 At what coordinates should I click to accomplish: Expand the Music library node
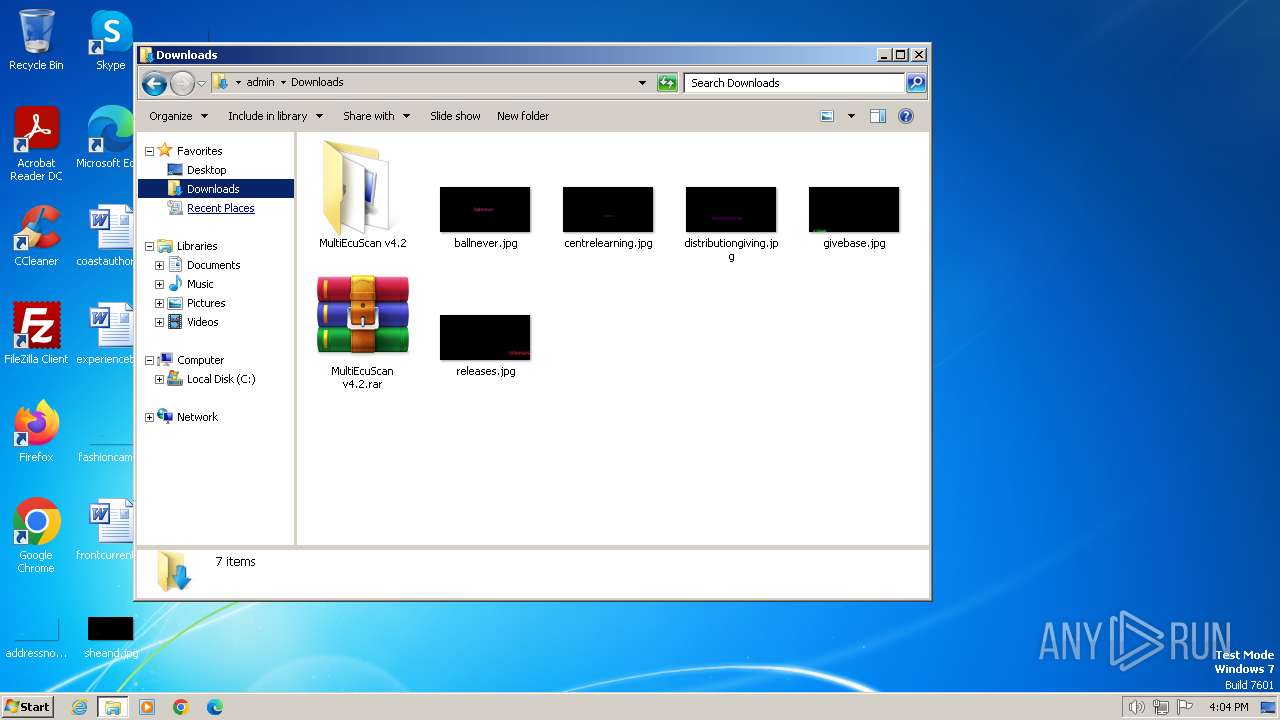coord(159,284)
